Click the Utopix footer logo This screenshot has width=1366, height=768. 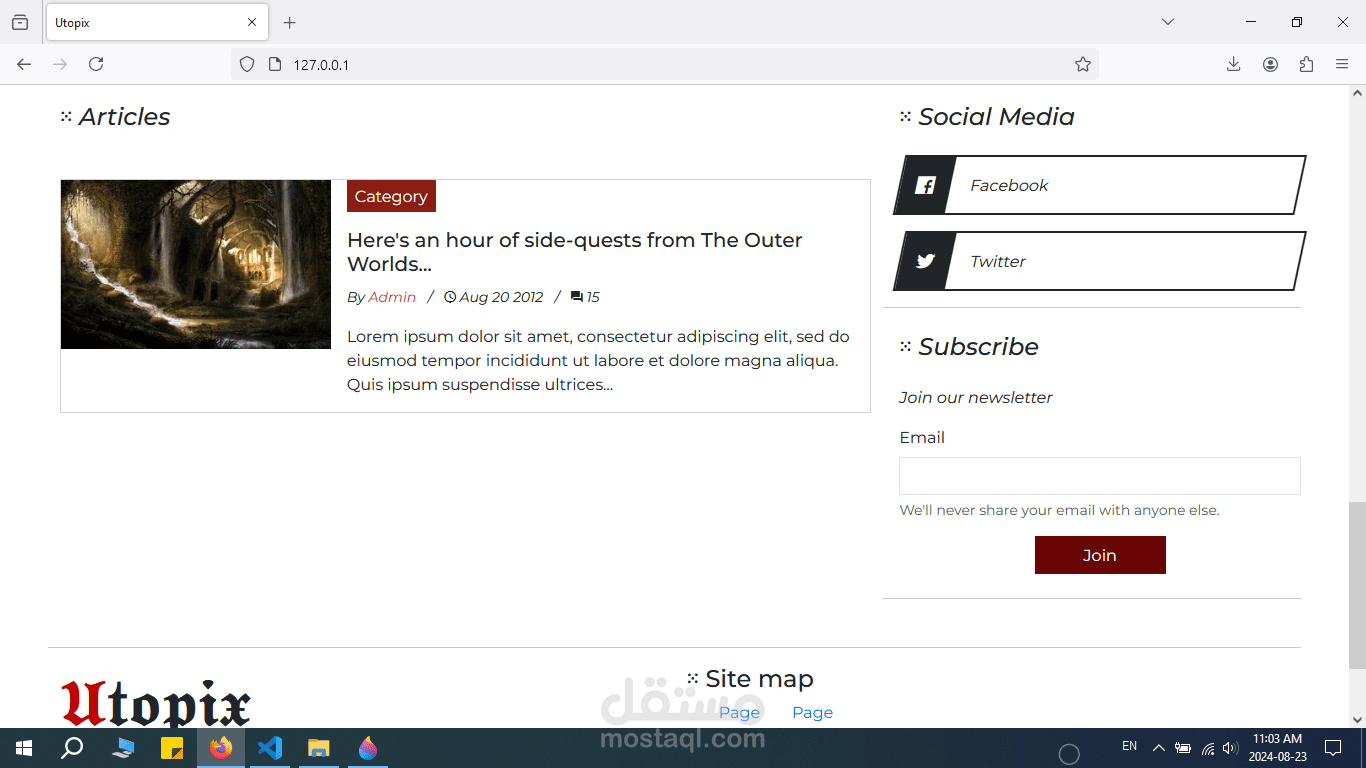click(x=156, y=703)
